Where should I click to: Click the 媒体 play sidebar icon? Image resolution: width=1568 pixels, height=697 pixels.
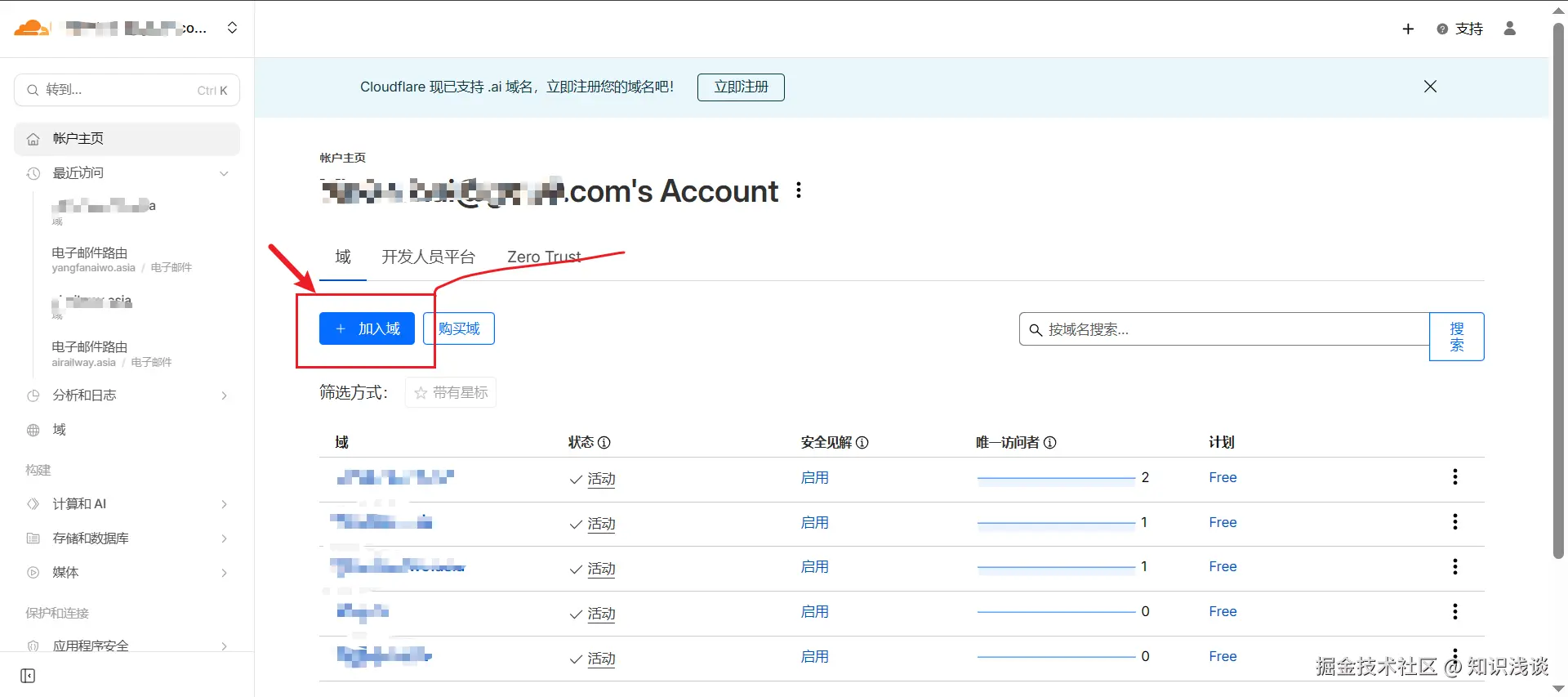(x=33, y=573)
